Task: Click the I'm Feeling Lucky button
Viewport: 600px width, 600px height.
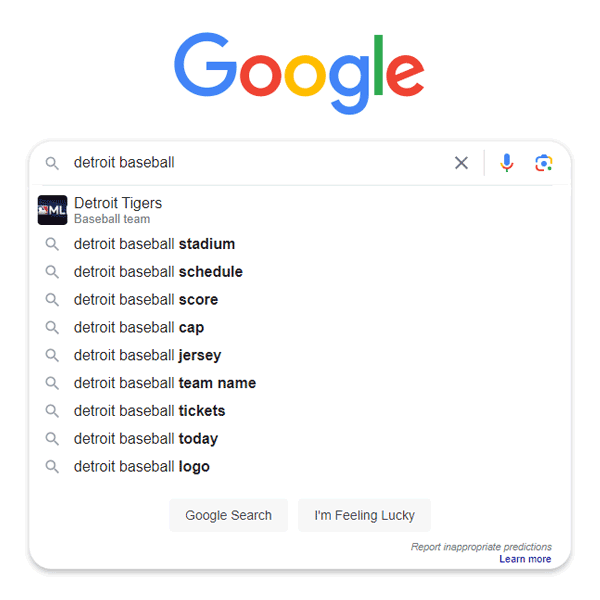Action: click(364, 515)
